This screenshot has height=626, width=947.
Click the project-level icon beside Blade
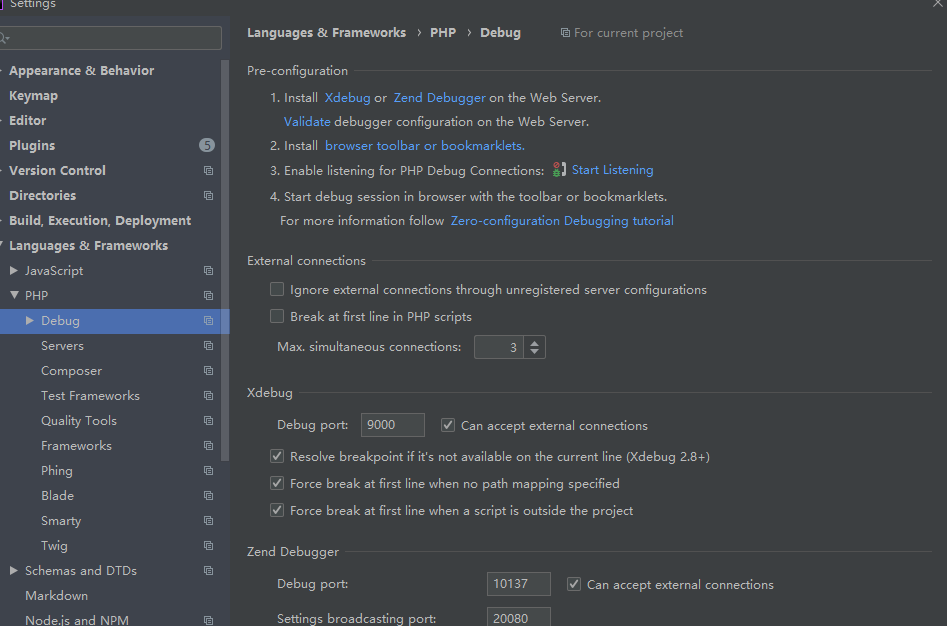click(208, 496)
